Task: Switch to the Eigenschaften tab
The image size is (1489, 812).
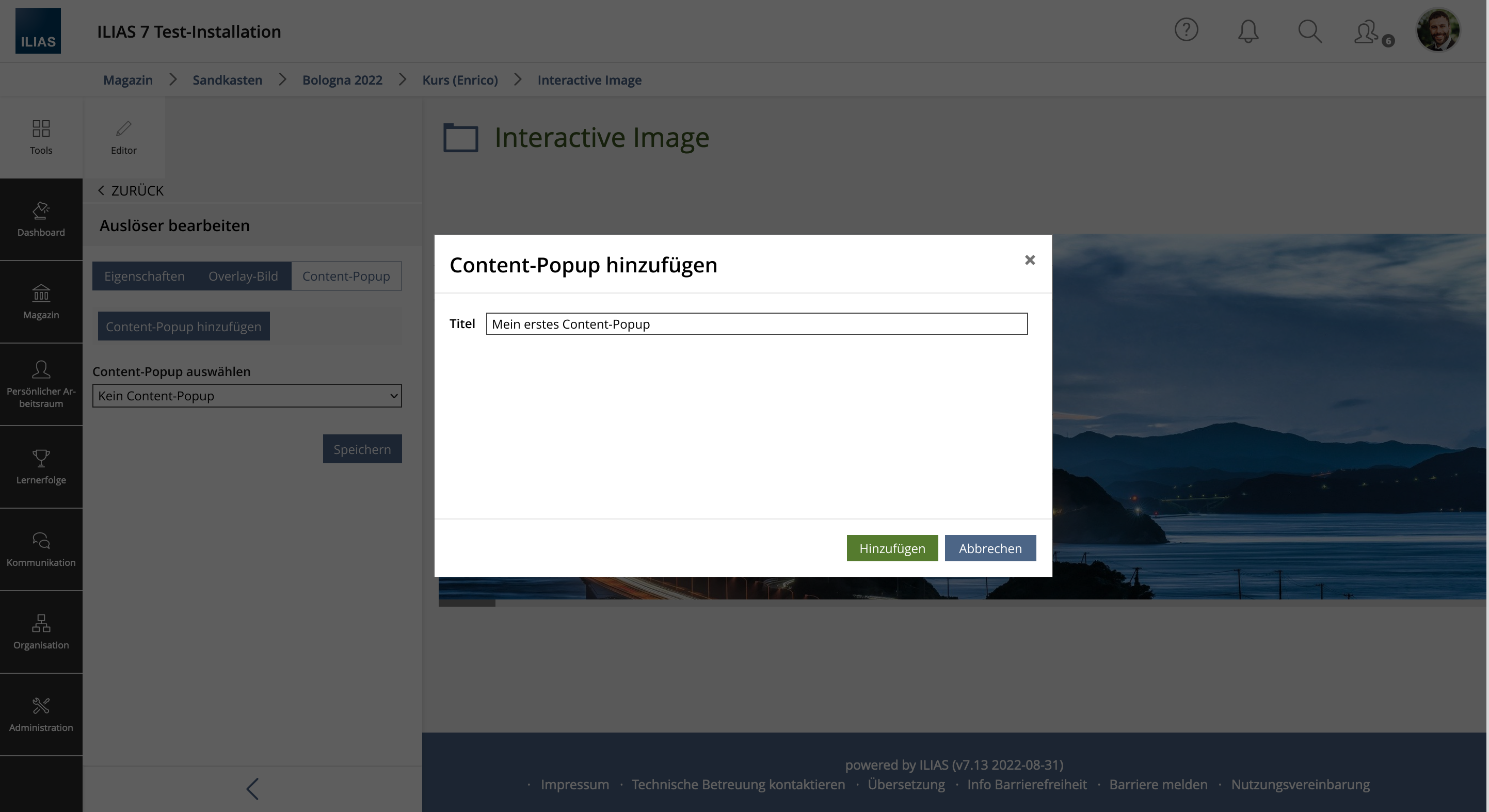Action: tap(145, 276)
